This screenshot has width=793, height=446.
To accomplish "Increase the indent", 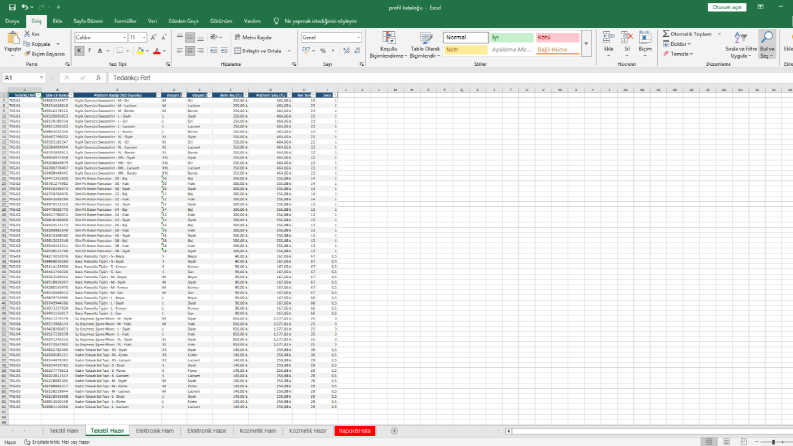I will point(224,51).
